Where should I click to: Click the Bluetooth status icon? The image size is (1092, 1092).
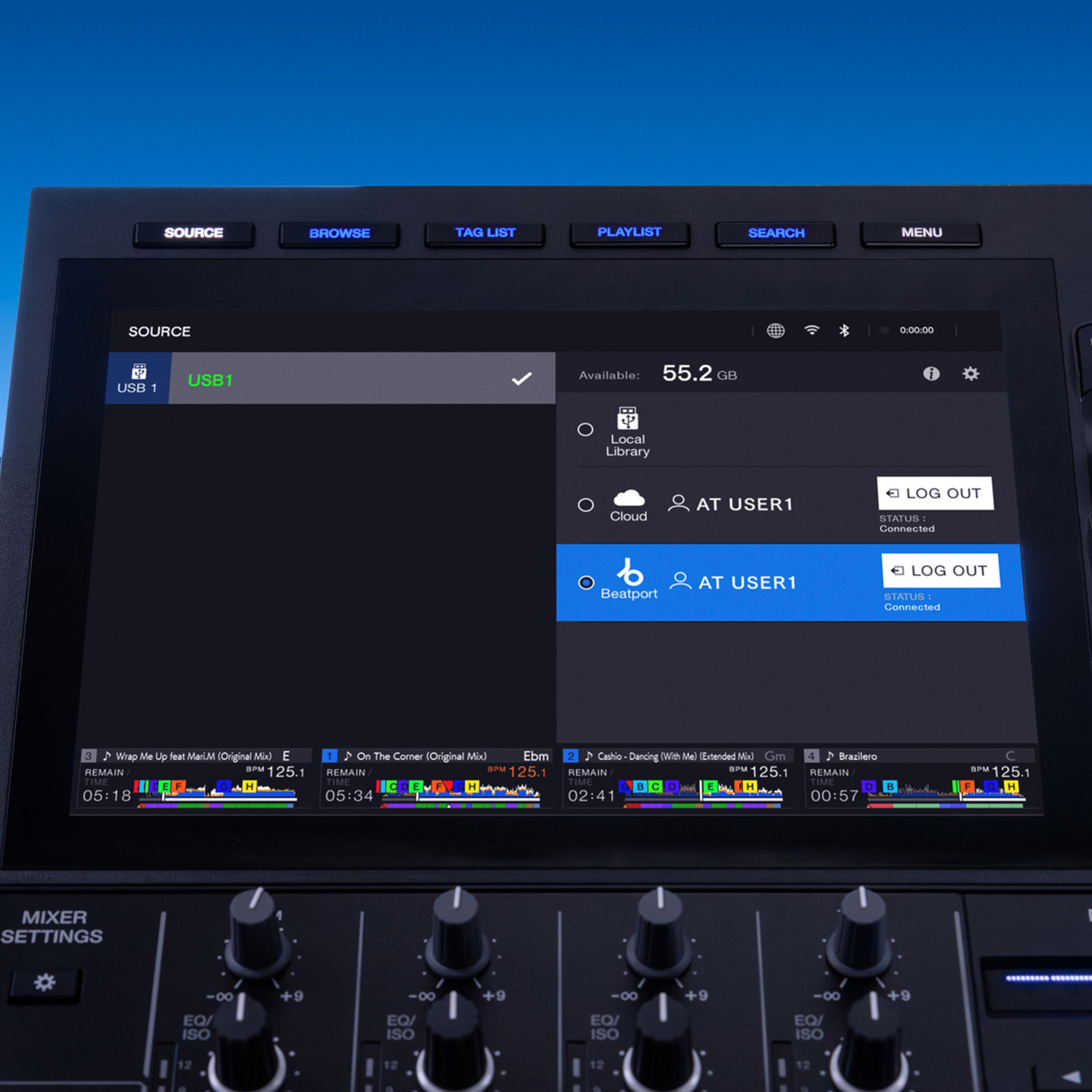[844, 331]
